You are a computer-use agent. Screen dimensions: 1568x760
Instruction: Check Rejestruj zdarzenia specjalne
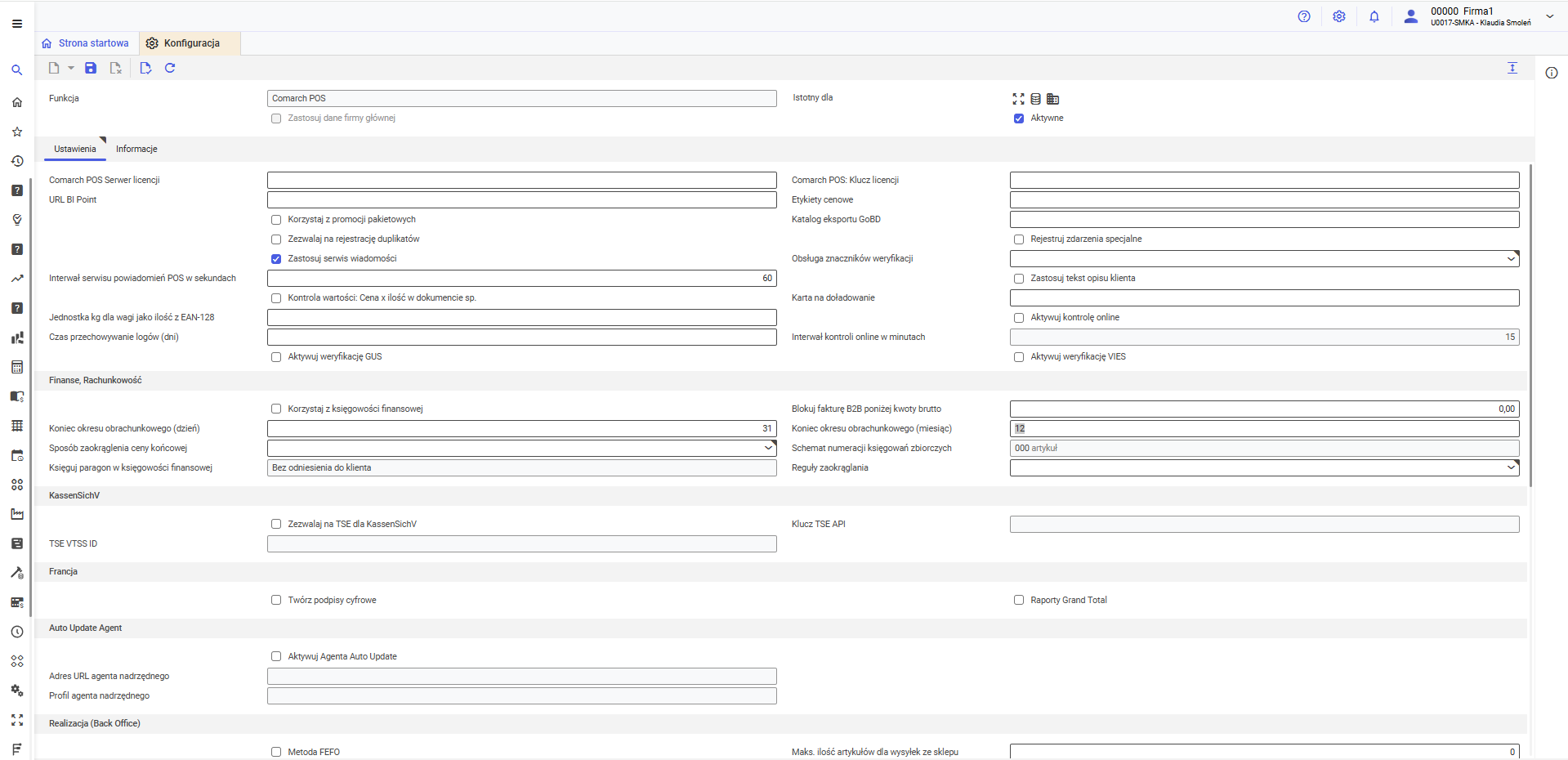(1019, 239)
